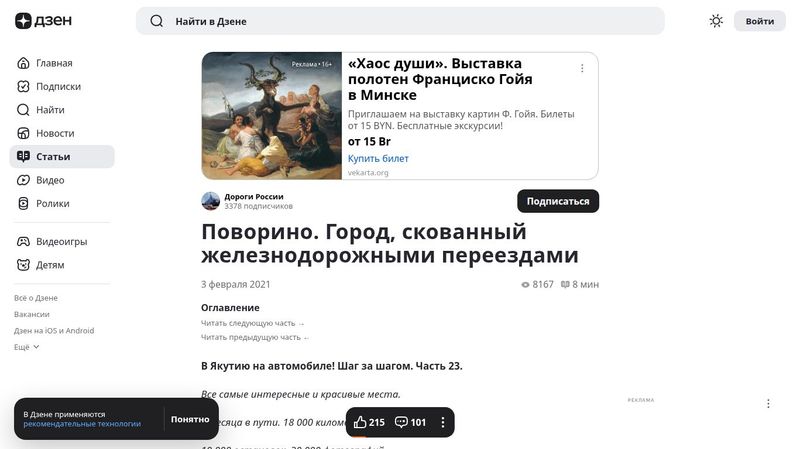Open the Новости sidebar icon
The height and width of the screenshot is (449, 800).
click(23, 133)
